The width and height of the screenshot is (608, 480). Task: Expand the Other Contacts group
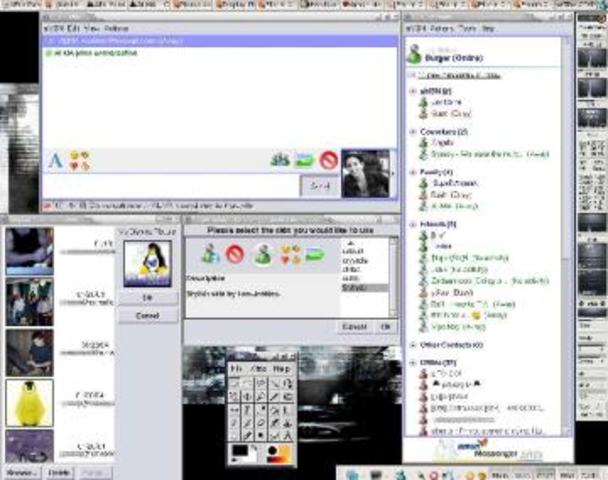pyautogui.click(x=413, y=345)
